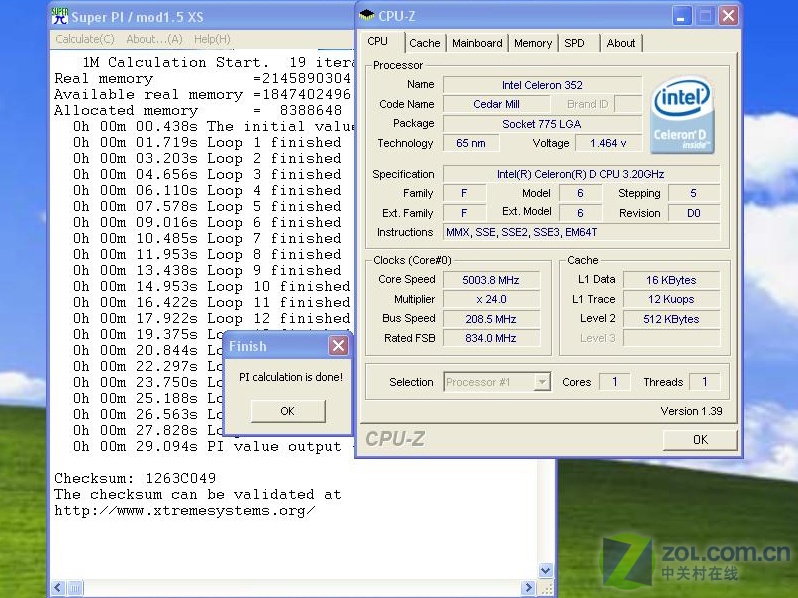The image size is (798, 598).
Task: Click the Specification field Celeron D 3.20GHz
Action: 581,174
